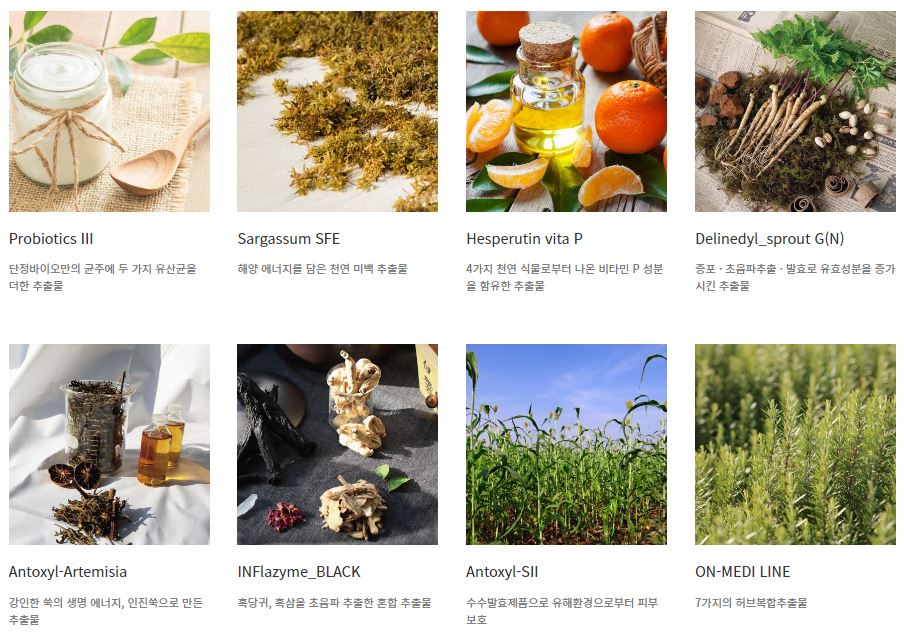Click the description text under ON-MEDI LINE
The height and width of the screenshot is (636, 904).
click(x=751, y=603)
